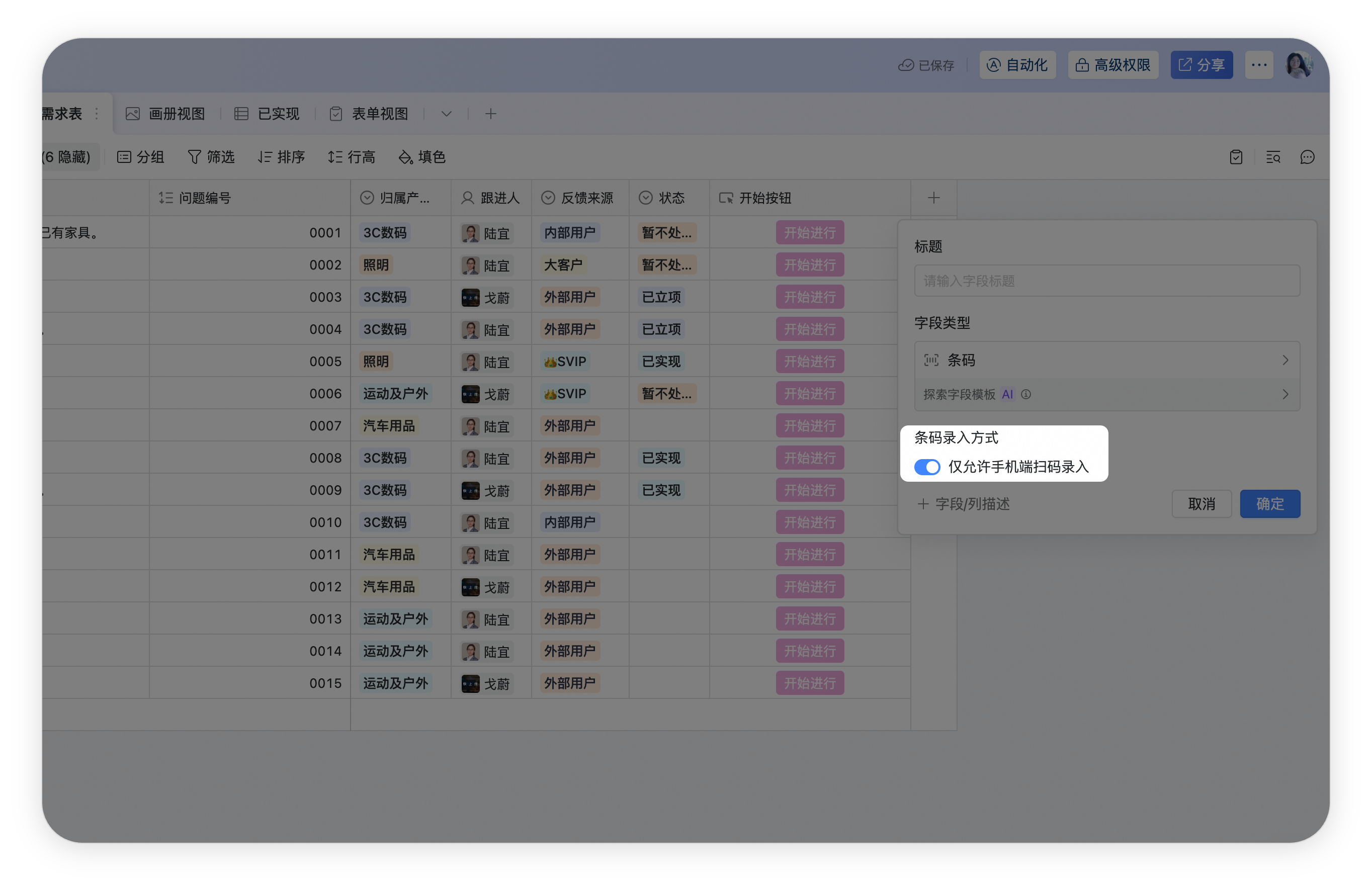Click the field title input box
This screenshot has height=889, width=1372.
tap(1106, 281)
